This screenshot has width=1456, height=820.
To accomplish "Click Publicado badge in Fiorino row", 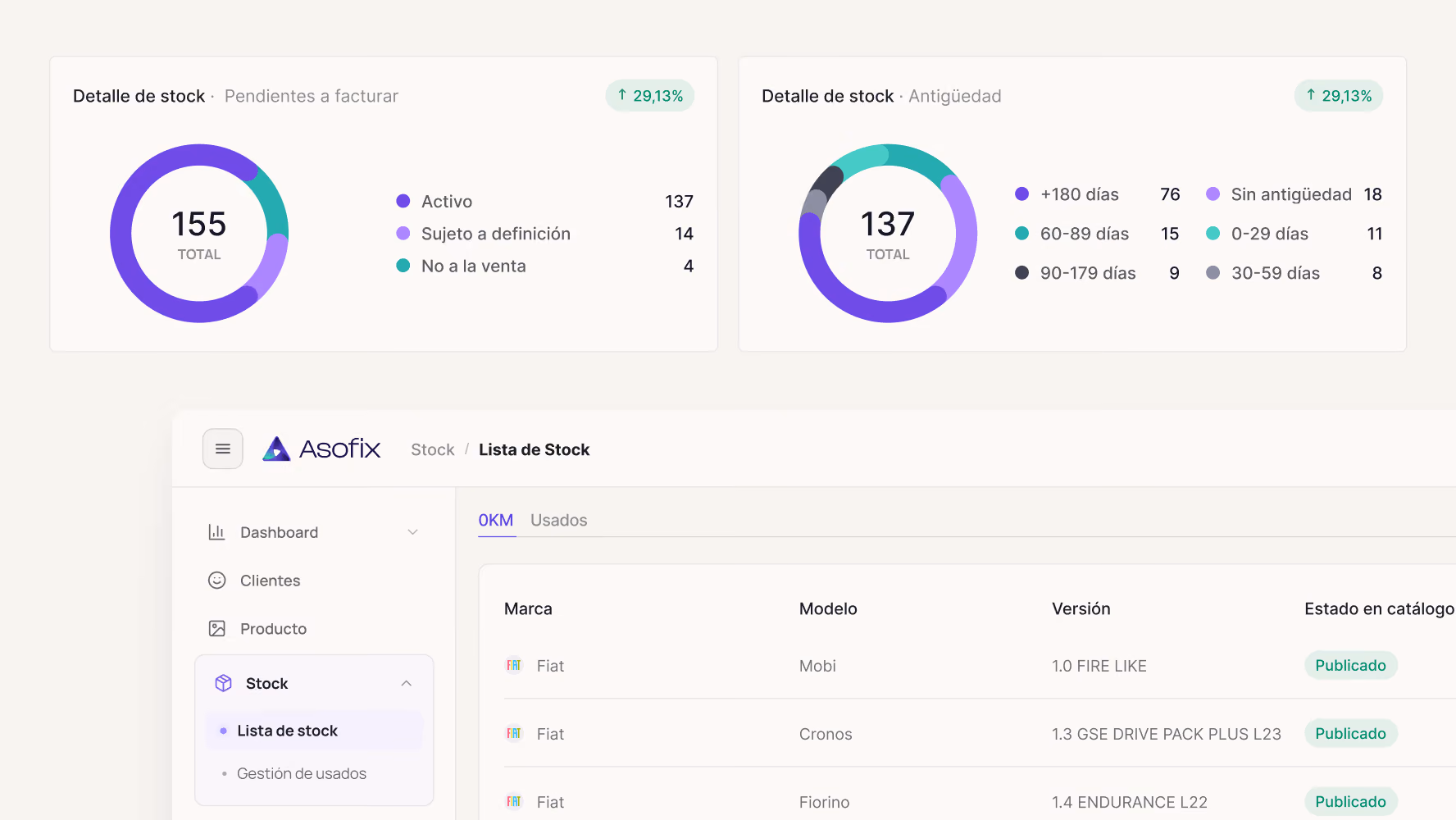I will click(x=1350, y=801).
